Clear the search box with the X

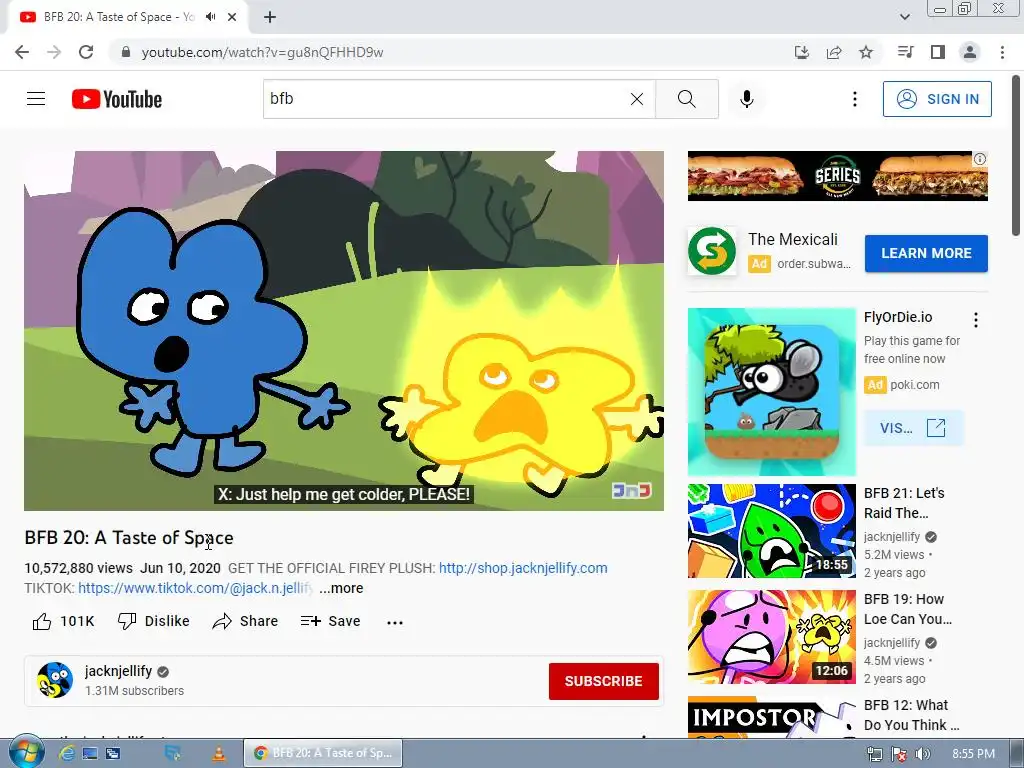pos(637,99)
